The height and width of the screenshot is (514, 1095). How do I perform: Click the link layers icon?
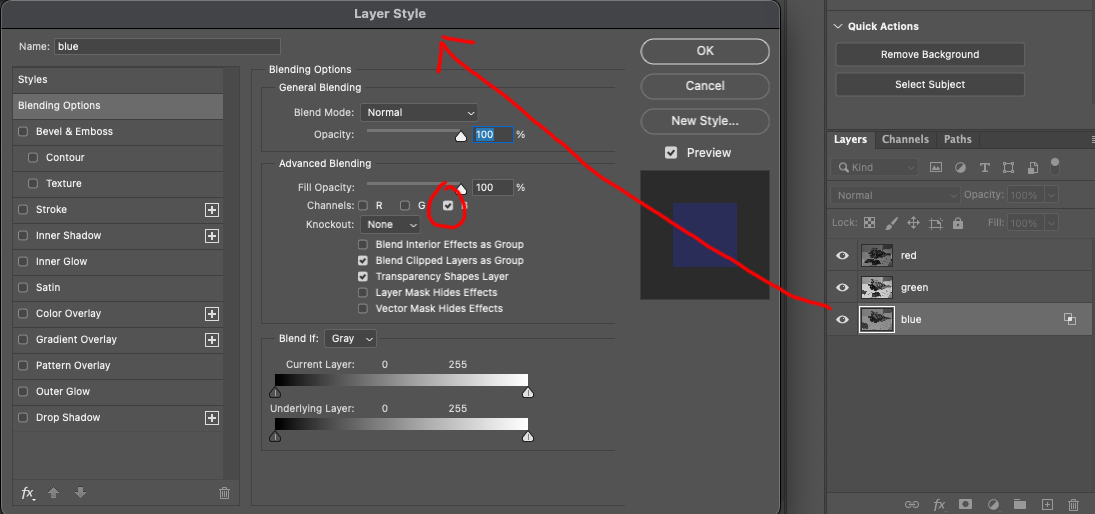[911, 505]
